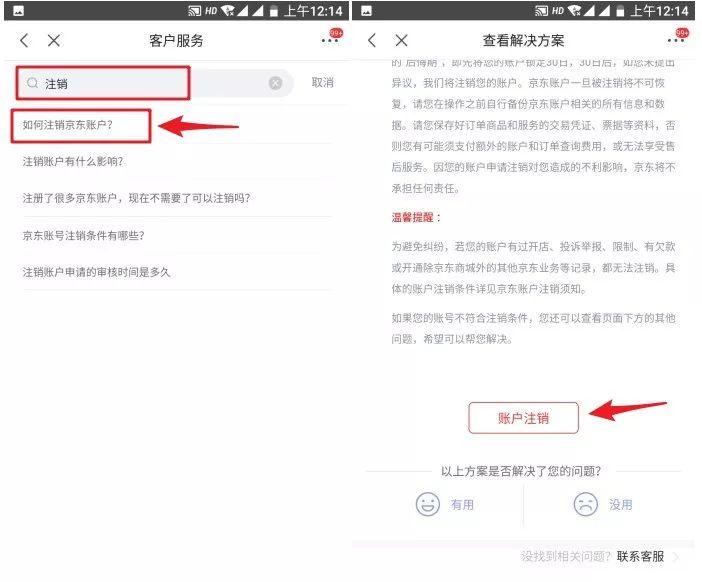The height and width of the screenshot is (582, 702).
Task: Tap the picture notification icon in left status bar
Action: click(x=18, y=11)
